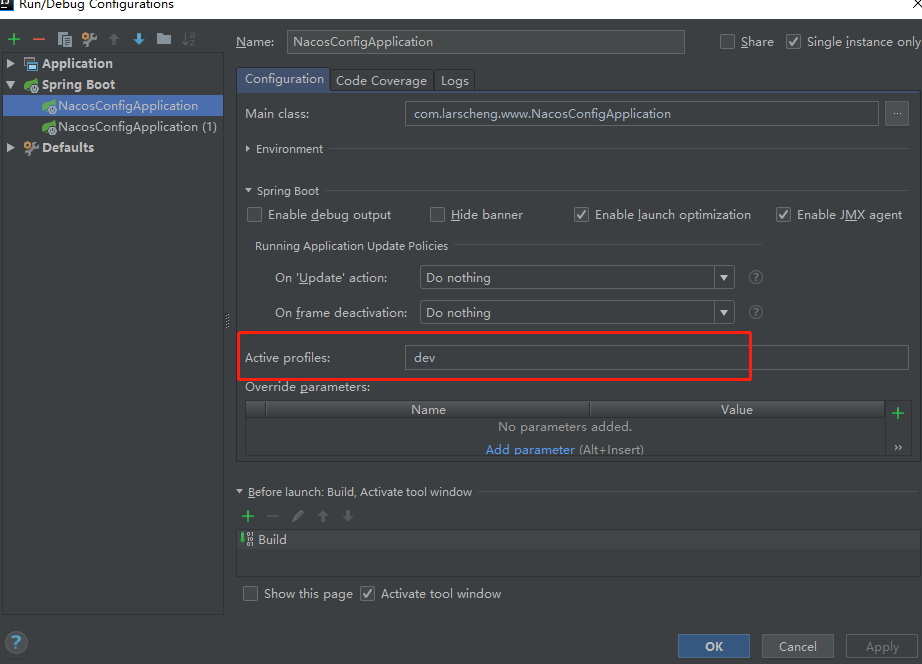Open the On frame deactivation dropdown
This screenshot has height=664, width=922.
tap(724, 312)
